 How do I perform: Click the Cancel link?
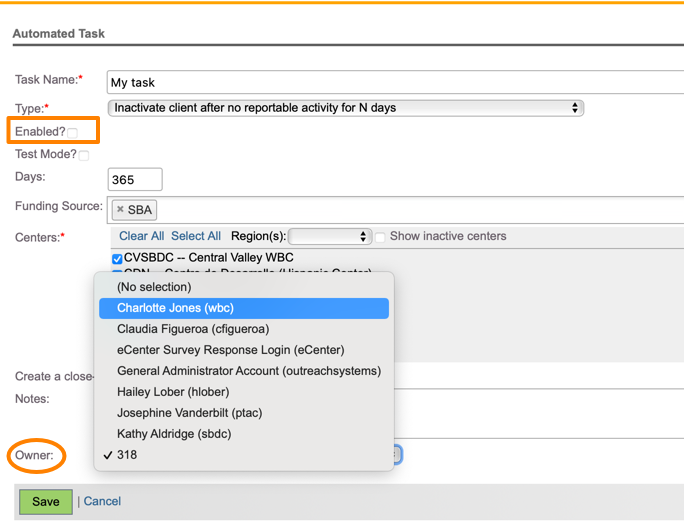point(102,502)
